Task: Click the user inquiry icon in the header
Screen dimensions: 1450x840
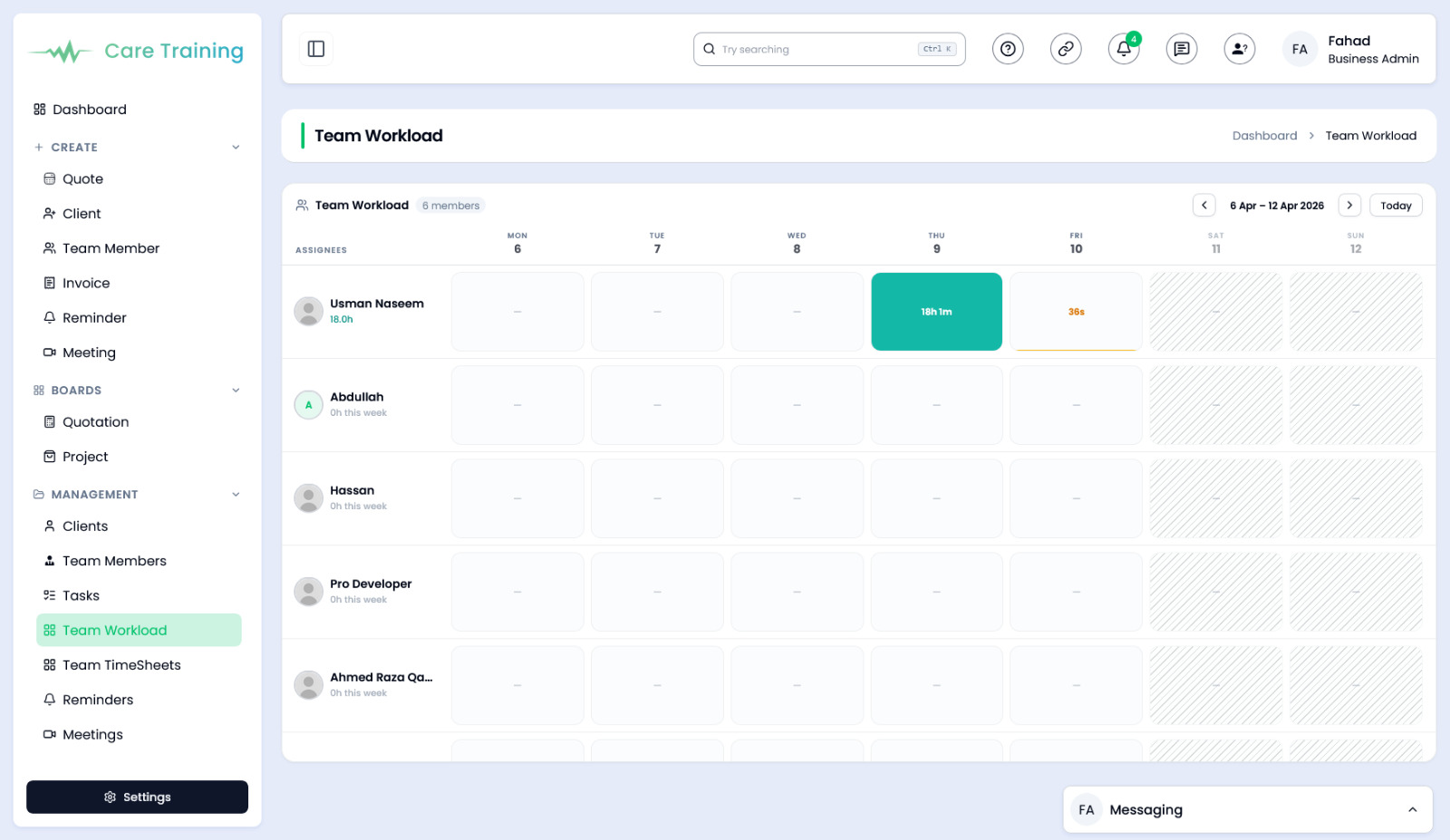Action: coord(1239,49)
